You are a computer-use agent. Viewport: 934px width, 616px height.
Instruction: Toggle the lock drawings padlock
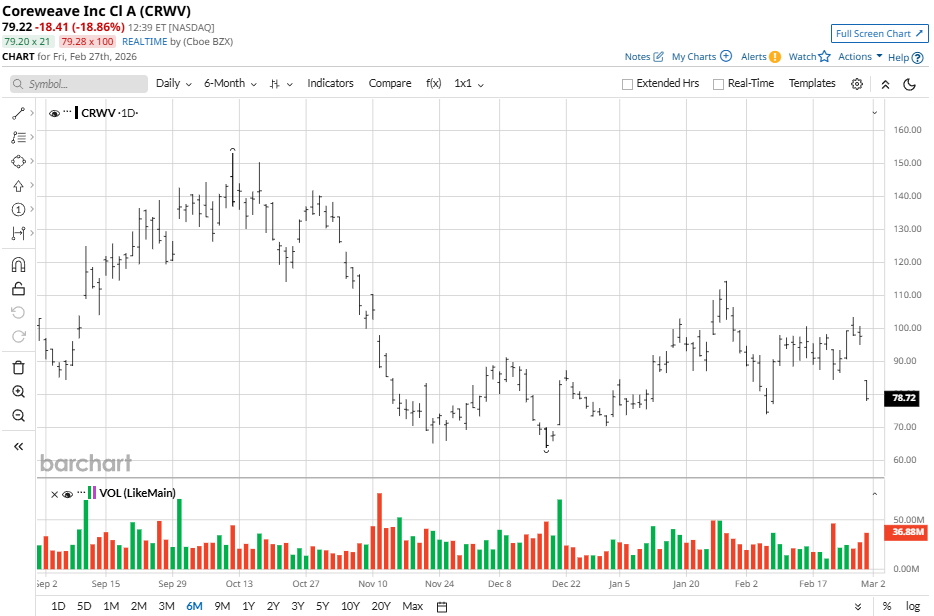pyautogui.click(x=18, y=289)
